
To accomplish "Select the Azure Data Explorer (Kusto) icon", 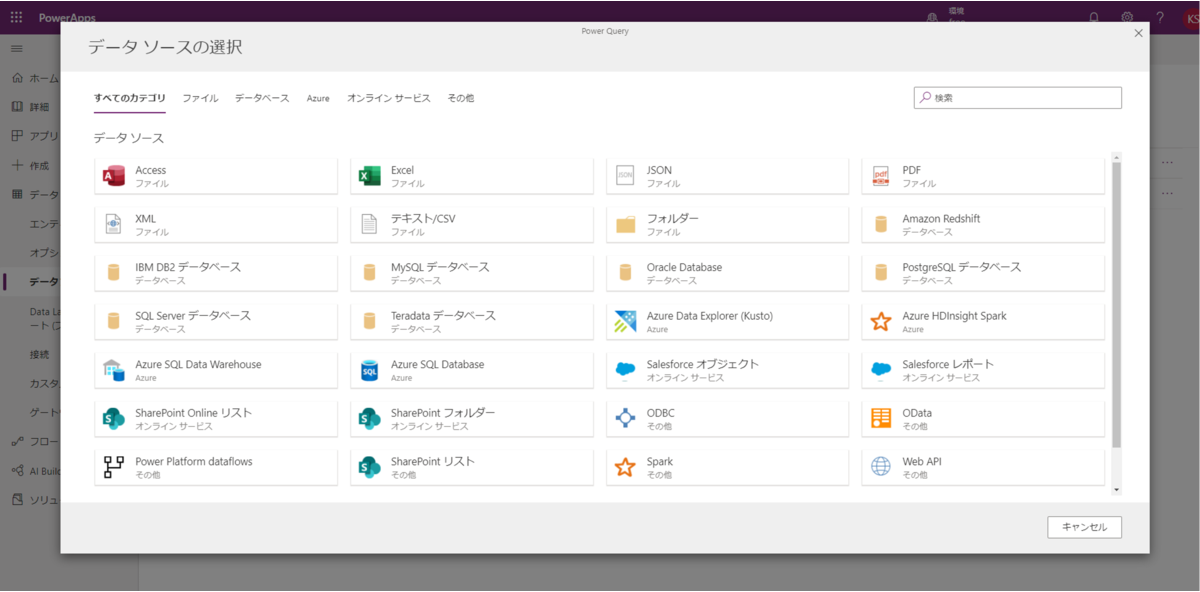I will coord(626,321).
